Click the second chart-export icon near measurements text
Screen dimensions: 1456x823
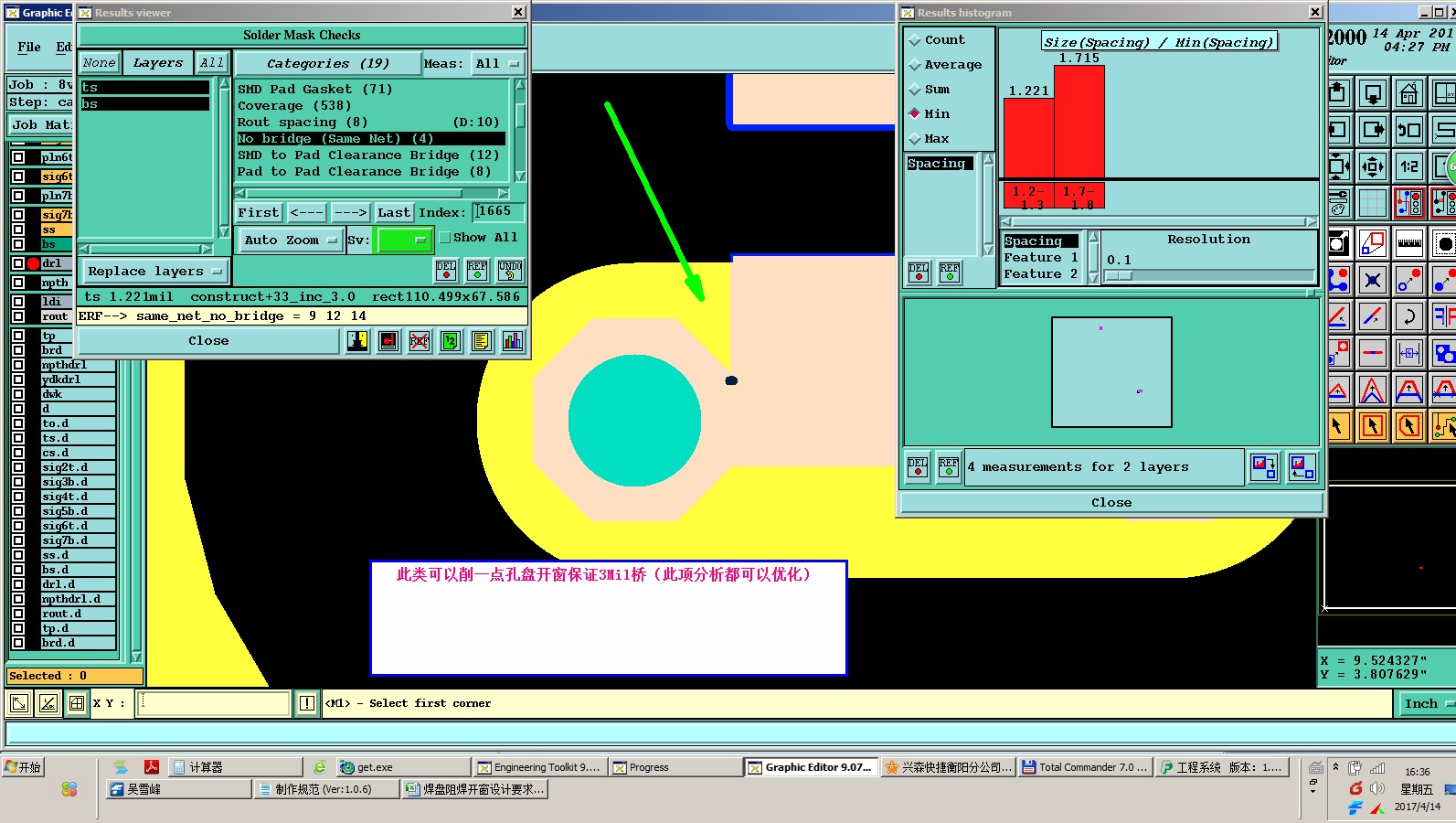click(x=1302, y=467)
